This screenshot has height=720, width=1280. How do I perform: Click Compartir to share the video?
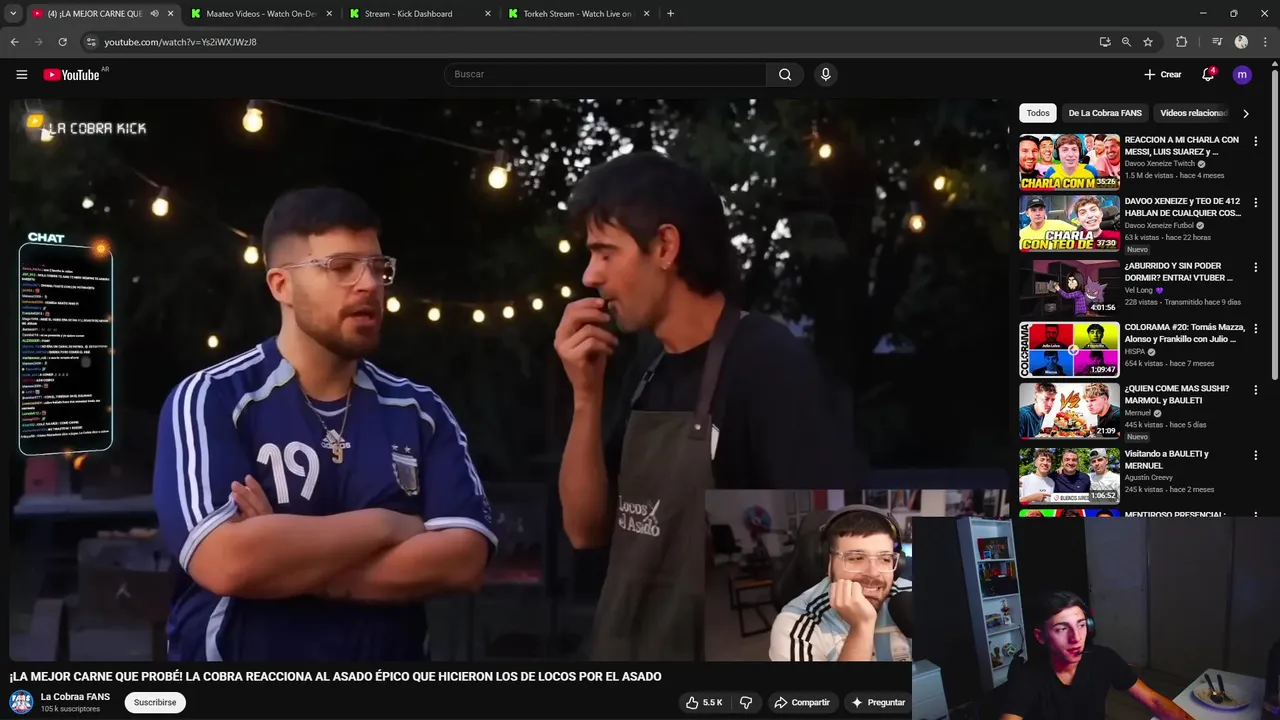tap(802, 702)
